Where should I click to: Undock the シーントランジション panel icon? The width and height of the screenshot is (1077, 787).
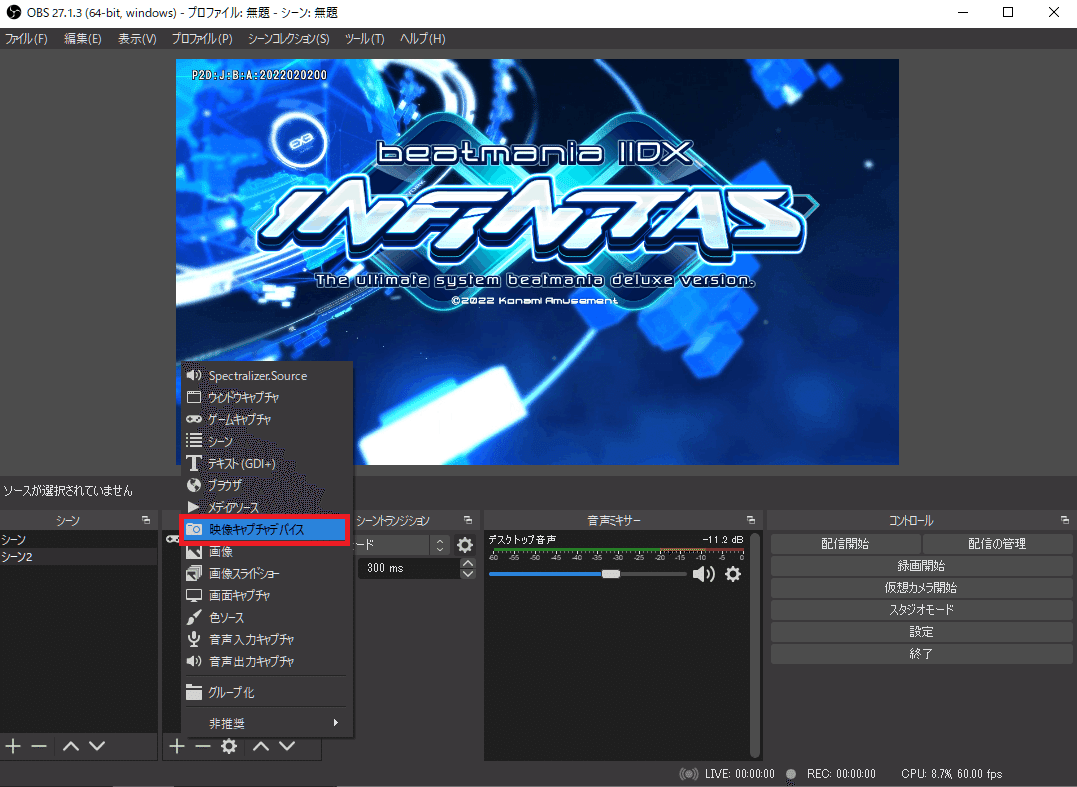[x=468, y=520]
